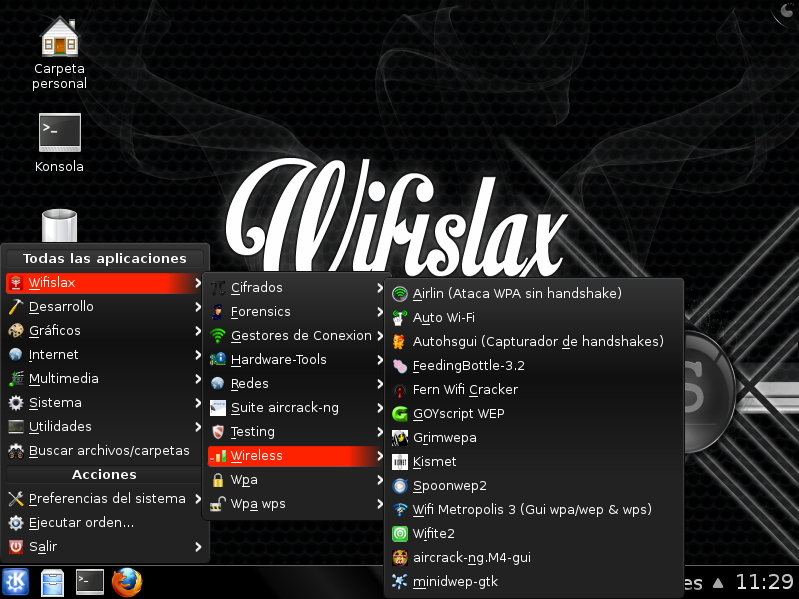The image size is (799, 599).
Task: Click the keyboard layout indicator in tray
Action: pyautogui.click(x=693, y=583)
